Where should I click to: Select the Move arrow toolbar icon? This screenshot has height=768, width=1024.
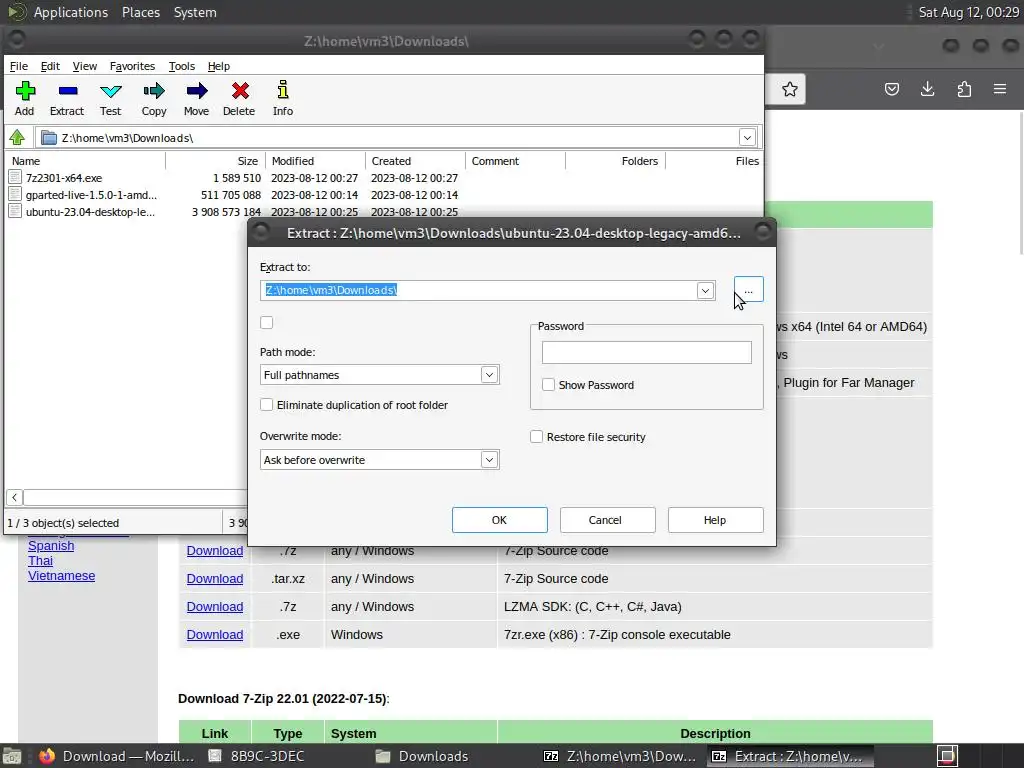click(197, 91)
